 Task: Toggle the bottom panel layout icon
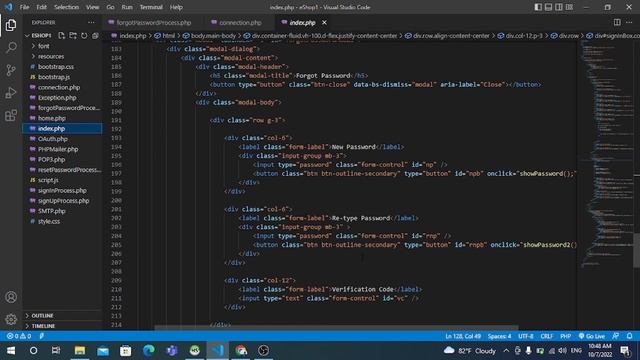point(548,7)
